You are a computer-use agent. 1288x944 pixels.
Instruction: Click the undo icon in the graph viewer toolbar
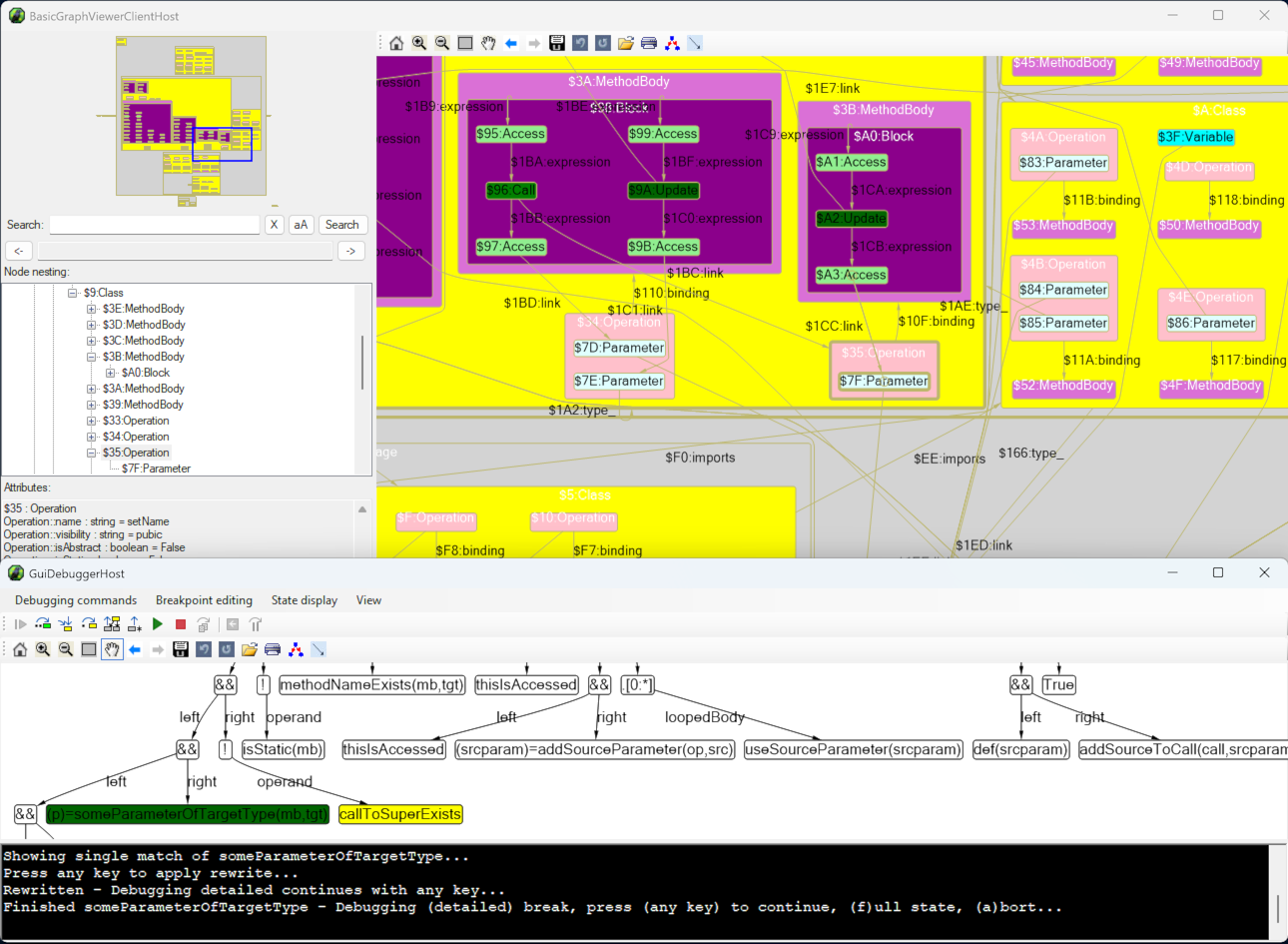(x=580, y=43)
